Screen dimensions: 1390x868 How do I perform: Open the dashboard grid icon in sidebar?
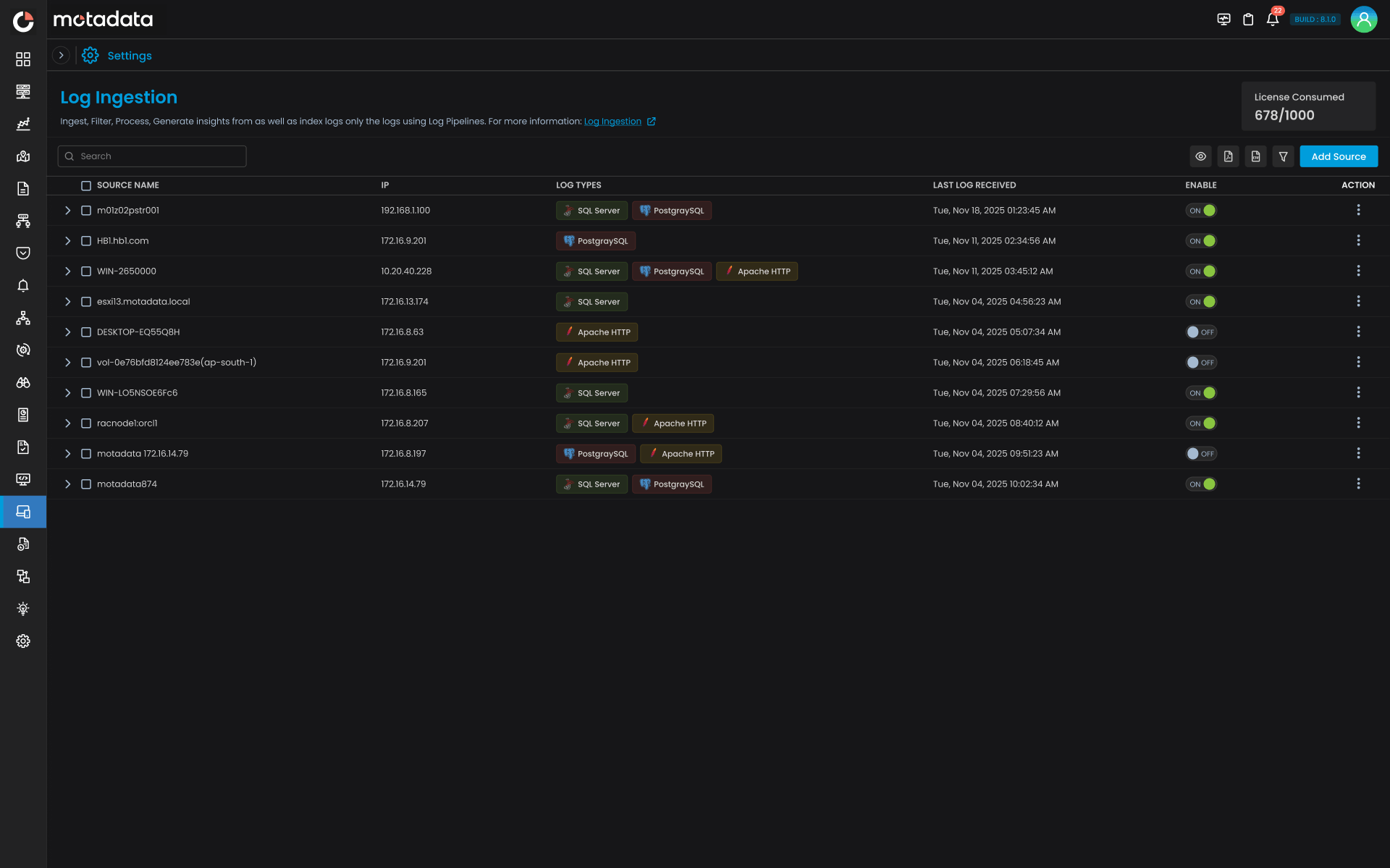click(x=23, y=59)
